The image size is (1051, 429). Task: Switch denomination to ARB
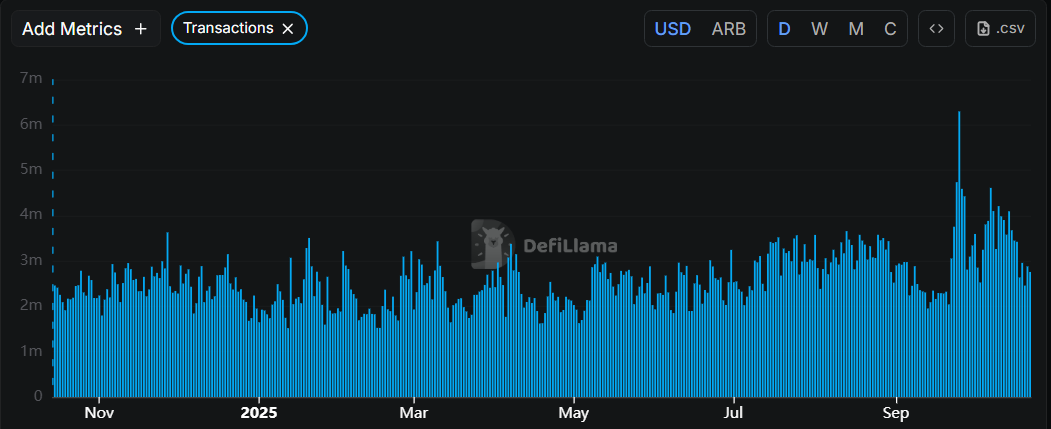(728, 29)
